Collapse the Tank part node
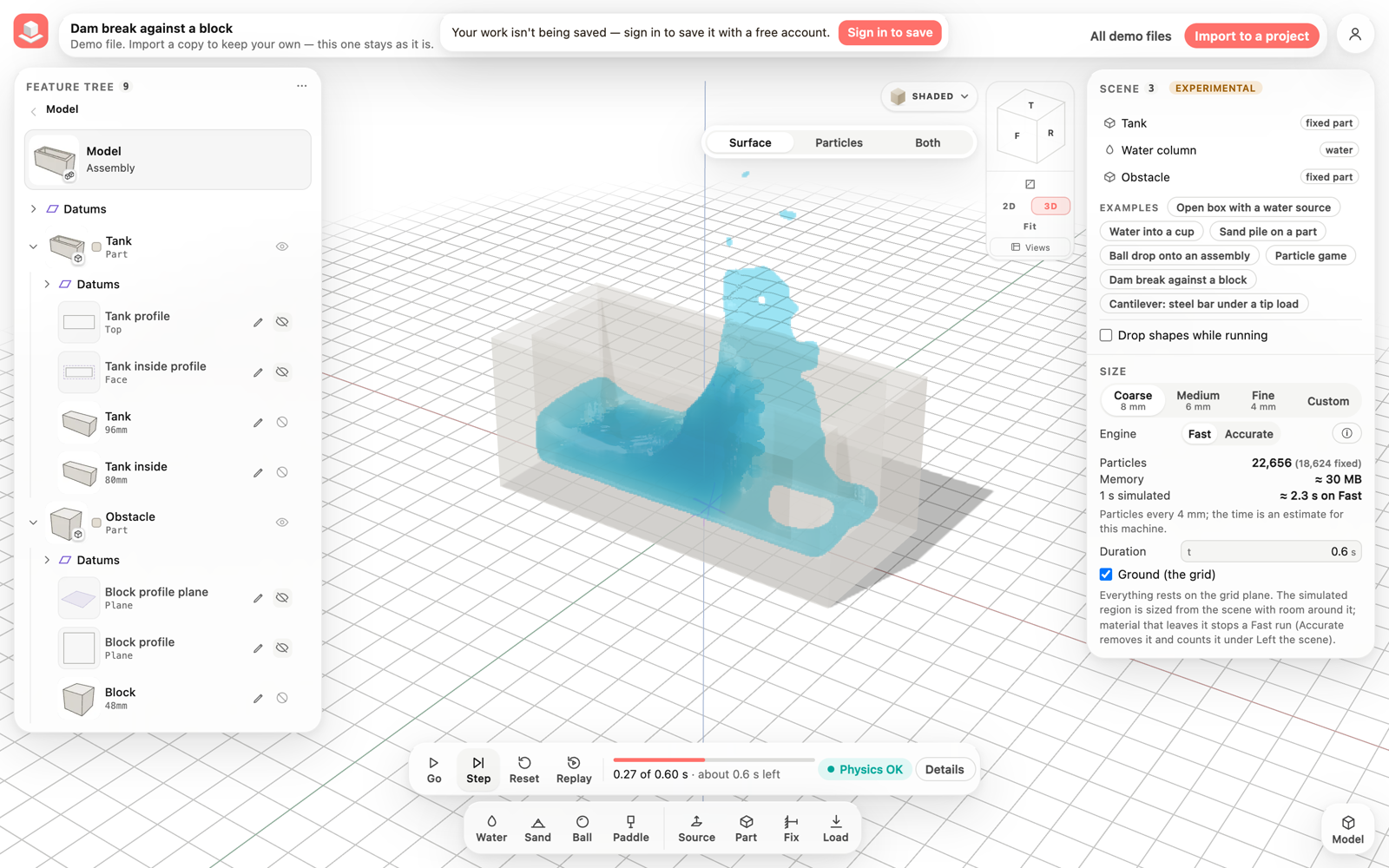Screen dimensions: 1389x868 coord(34,247)
